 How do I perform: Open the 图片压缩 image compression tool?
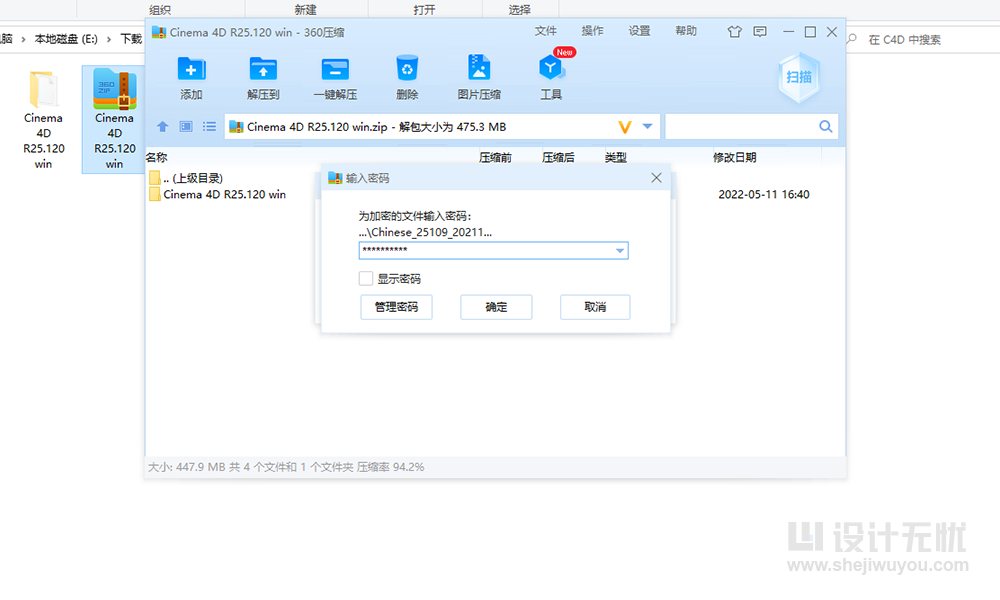coord(479,78)
